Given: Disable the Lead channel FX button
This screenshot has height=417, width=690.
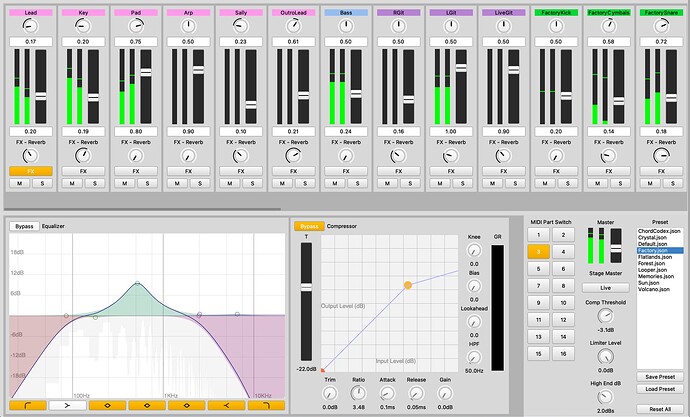Looking at the screenshot, I should tap(31, 171).
